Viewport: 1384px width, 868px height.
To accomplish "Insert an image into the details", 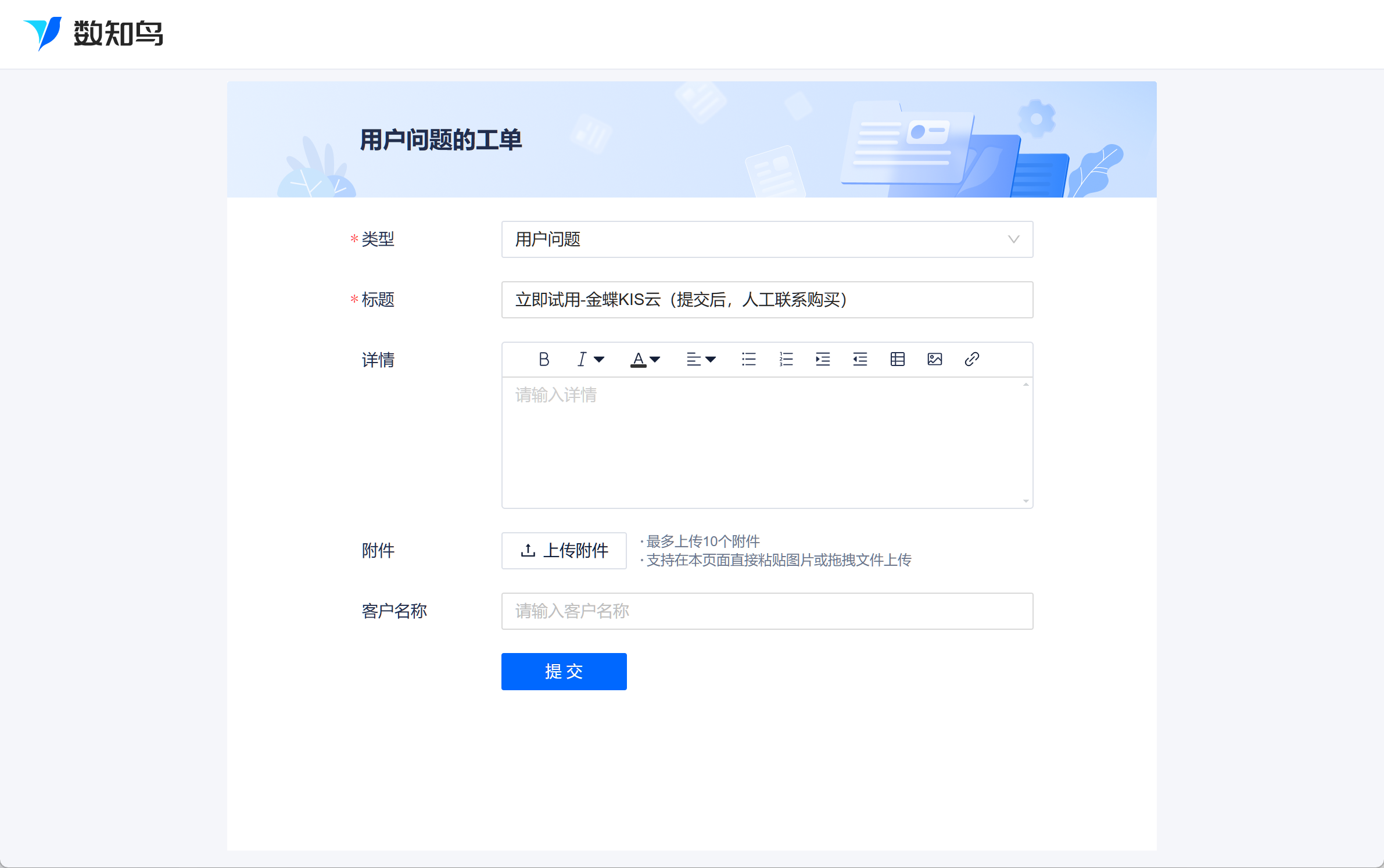I will [934, 359].
